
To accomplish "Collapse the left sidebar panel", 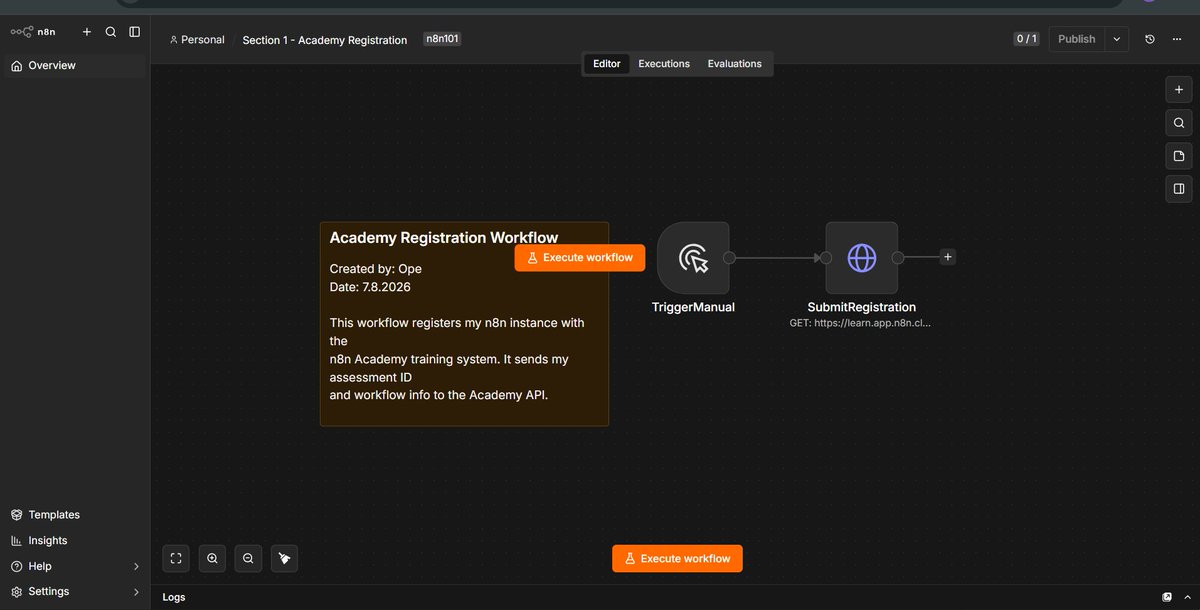I will coord(135,32).
